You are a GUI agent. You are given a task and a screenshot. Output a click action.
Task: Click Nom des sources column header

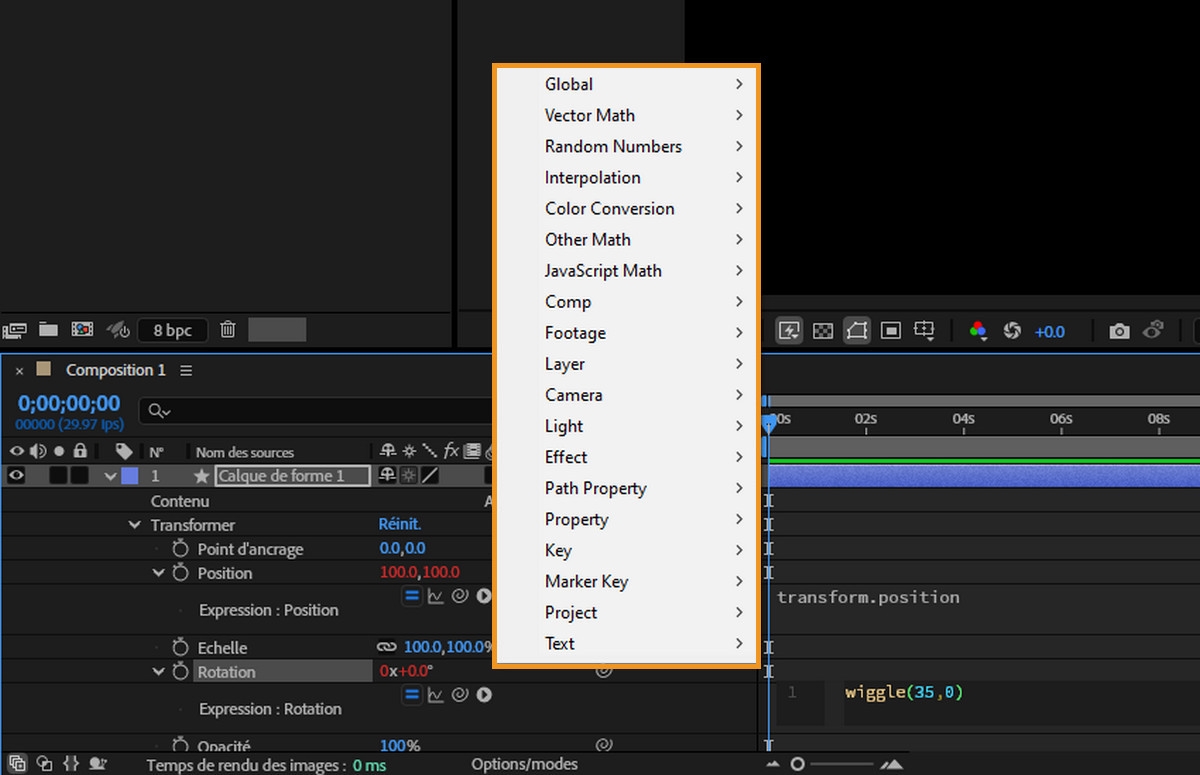245,452
